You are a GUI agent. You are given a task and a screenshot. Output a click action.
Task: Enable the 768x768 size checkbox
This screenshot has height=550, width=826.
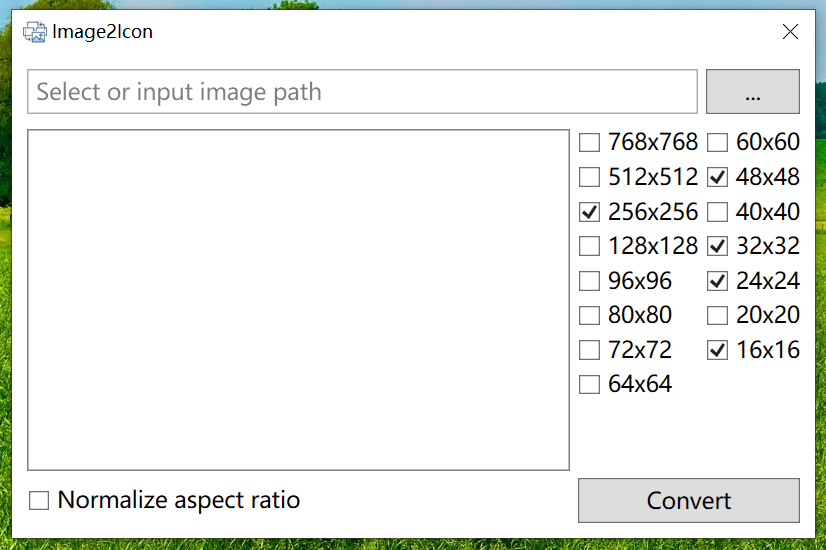[x=590, y=143]
